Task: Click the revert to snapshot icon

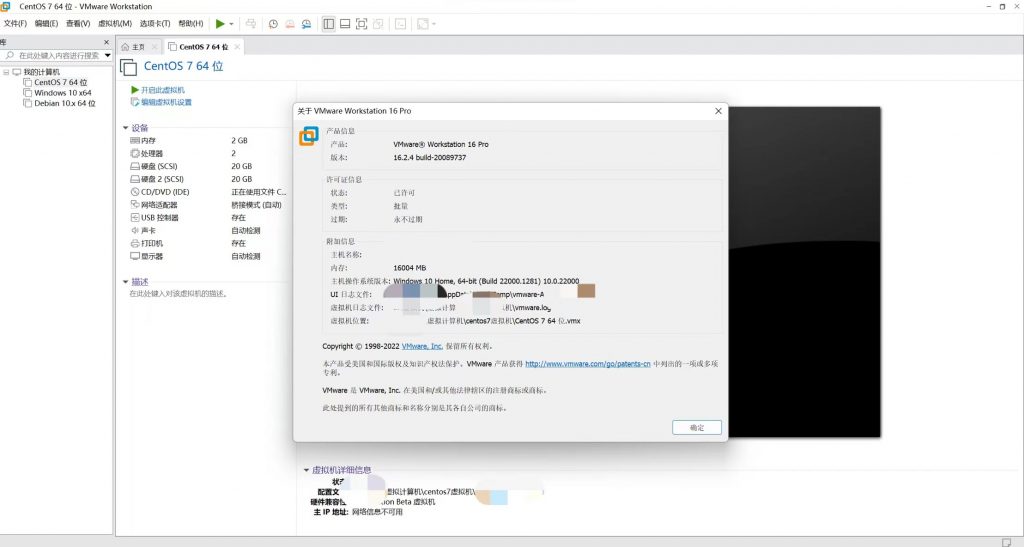Action: click(x=289, y=24)
